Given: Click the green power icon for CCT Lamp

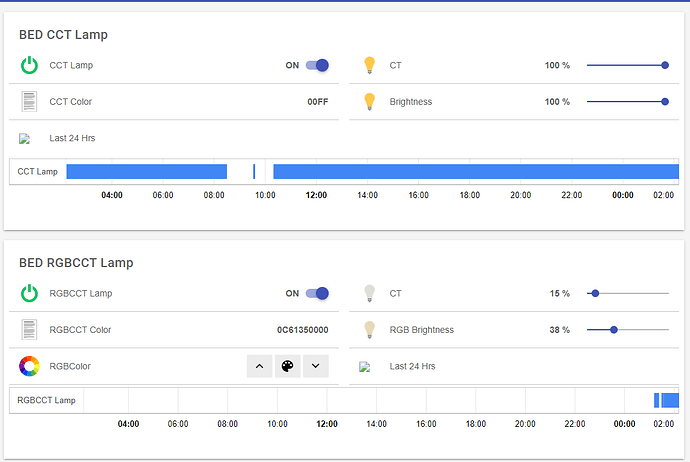Looking at the screenshot, I should (29, 66).
